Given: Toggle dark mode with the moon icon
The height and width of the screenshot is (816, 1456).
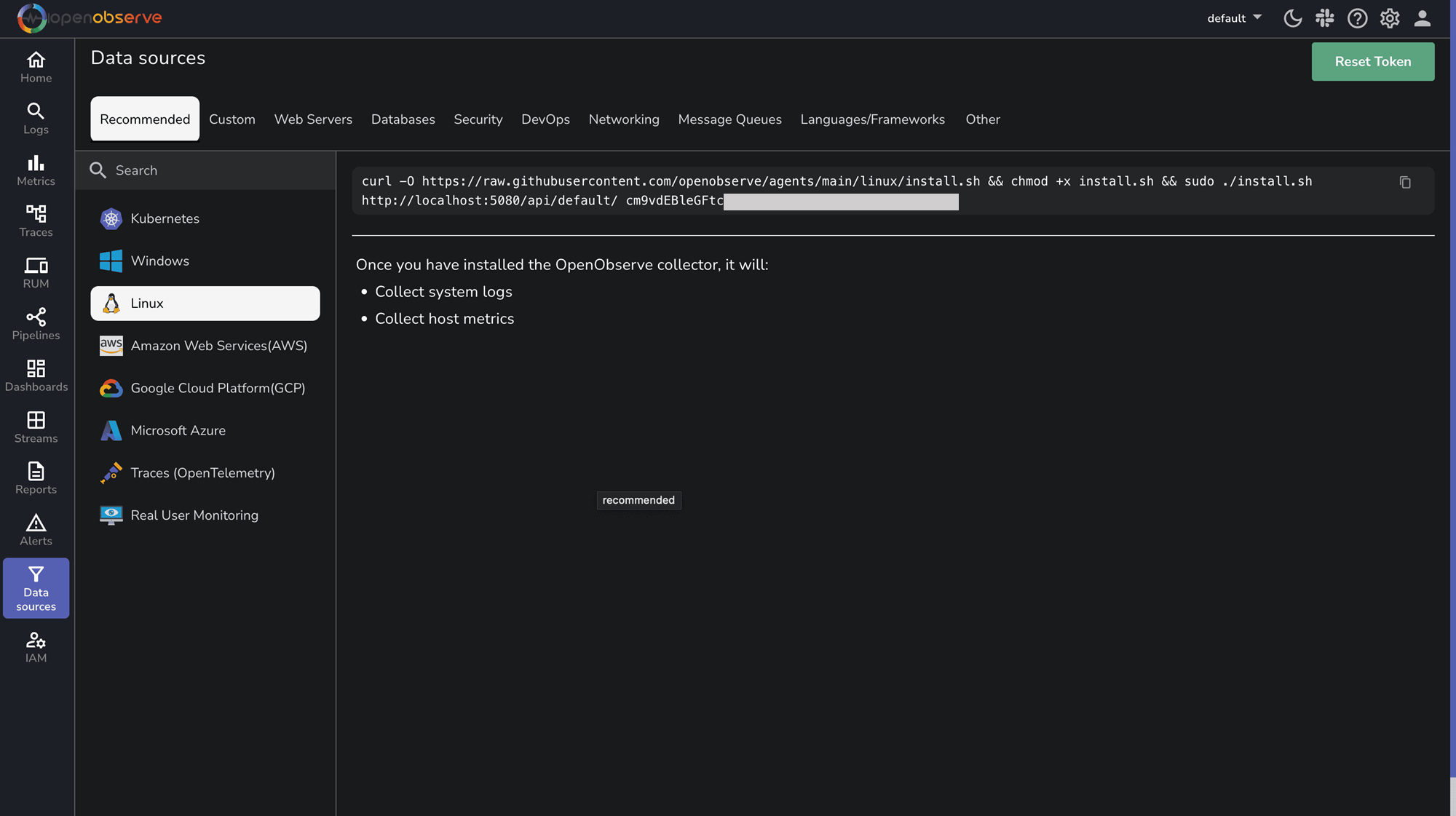Looking at the screenshot, I should point(1293,18).
